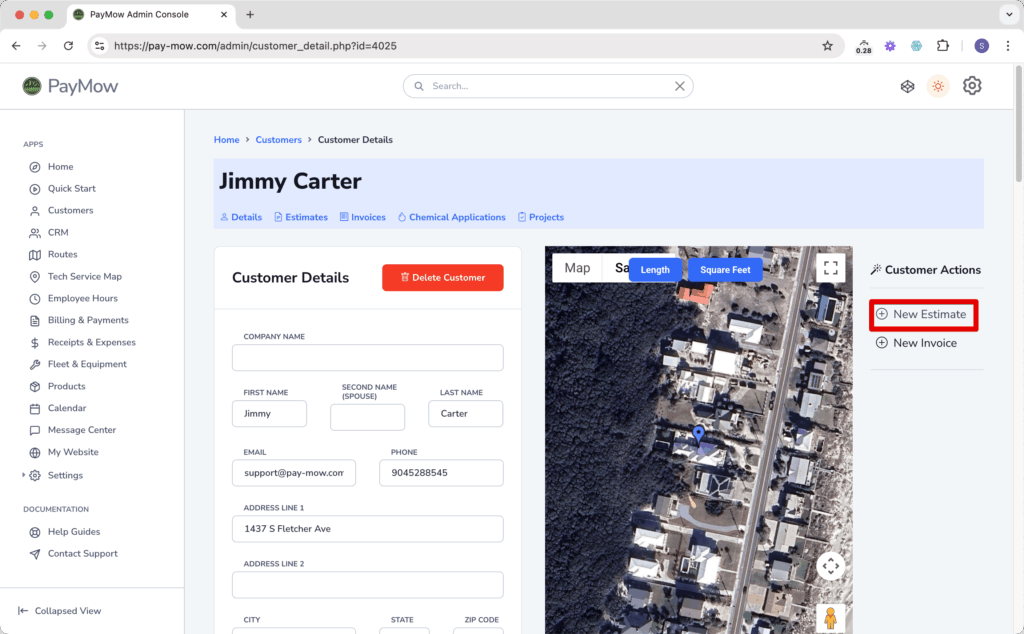Click the First Name field with Jimmy

(269, 414)
